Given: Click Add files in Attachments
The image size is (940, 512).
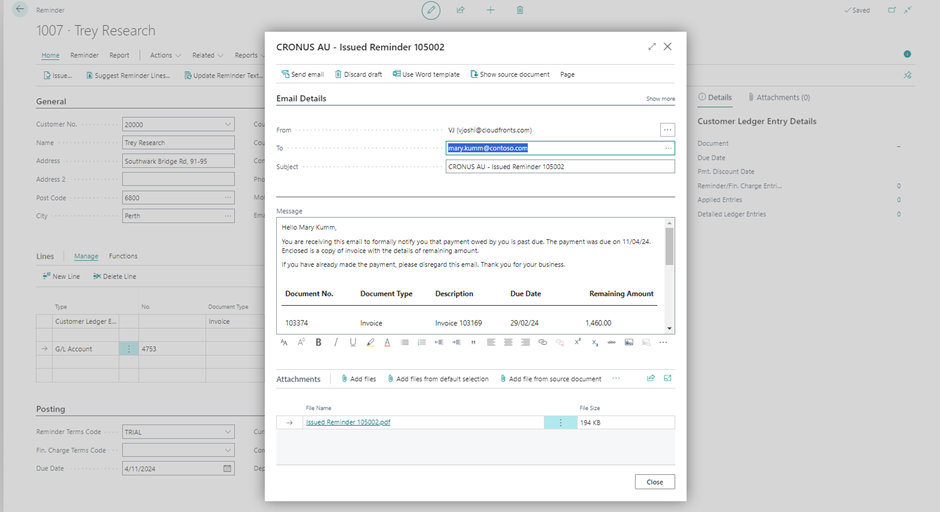Looking at the screenshot, I should (x=358, y=379).
